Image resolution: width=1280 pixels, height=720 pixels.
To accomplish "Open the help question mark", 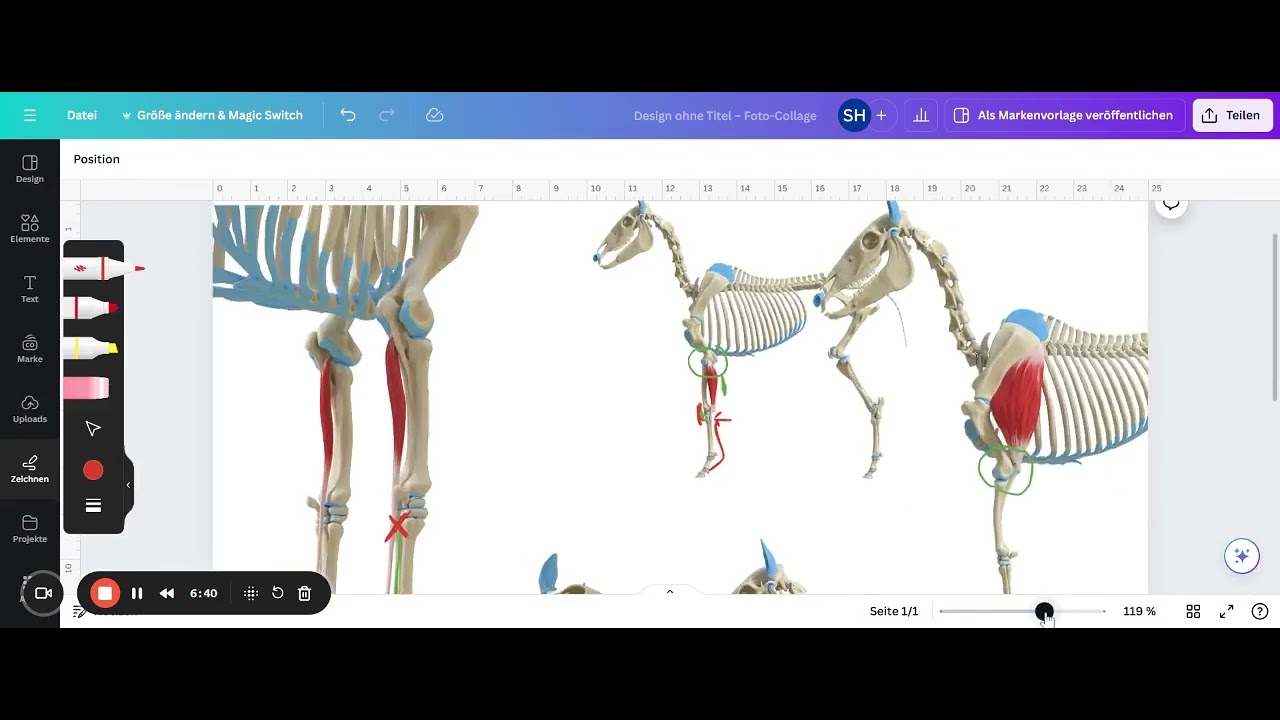I will [1260, 611].
